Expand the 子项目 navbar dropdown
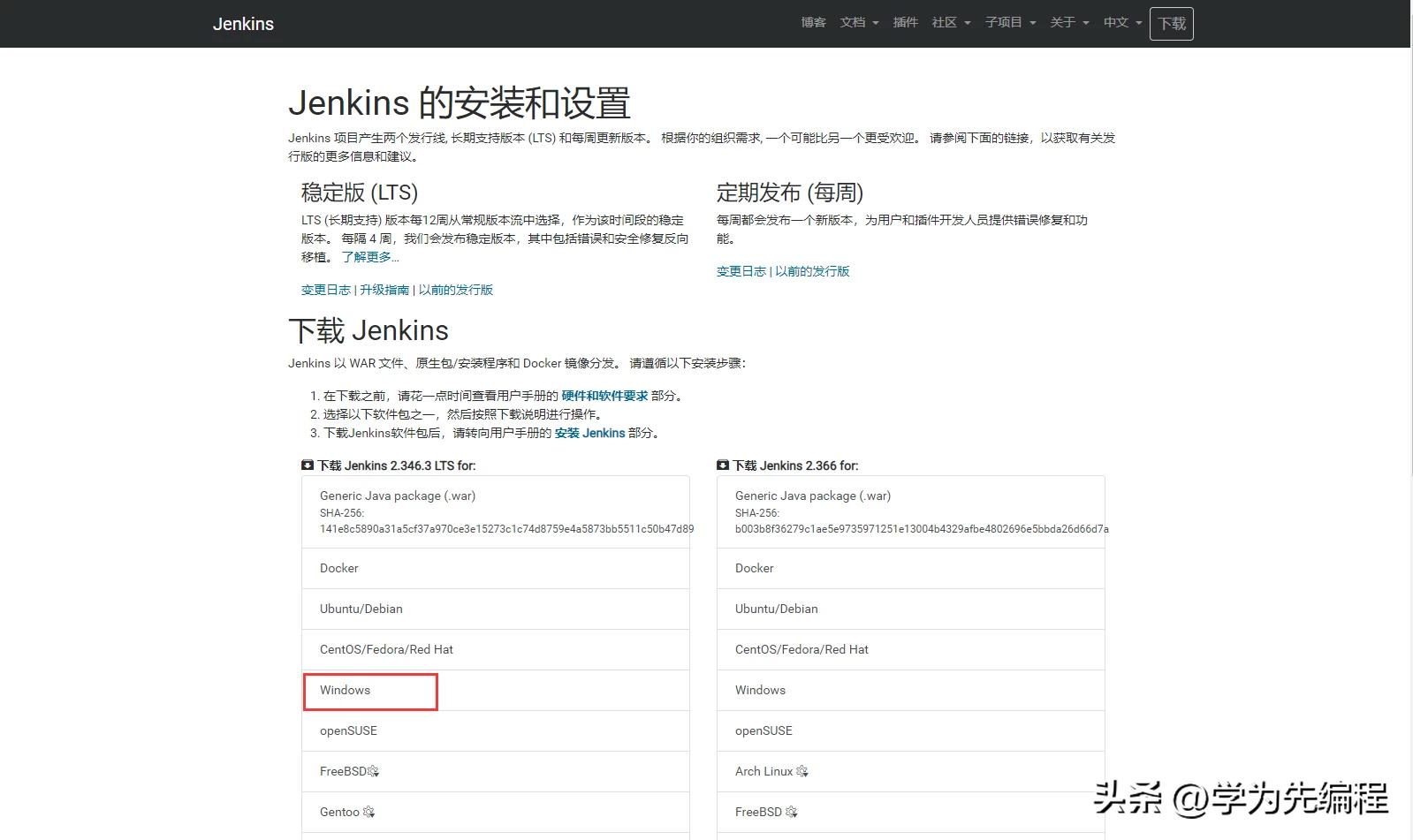This screenshot has height=840, width=1413. 1010,23
